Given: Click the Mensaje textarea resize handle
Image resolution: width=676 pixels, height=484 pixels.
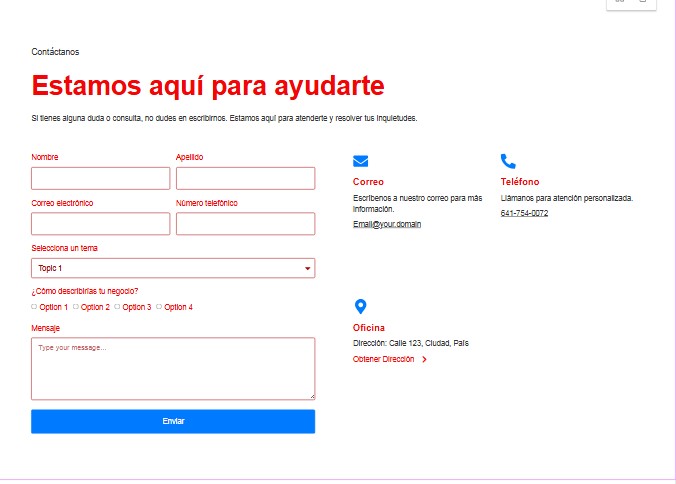Looking at the screenshot, I should click(x=312, y=397).
